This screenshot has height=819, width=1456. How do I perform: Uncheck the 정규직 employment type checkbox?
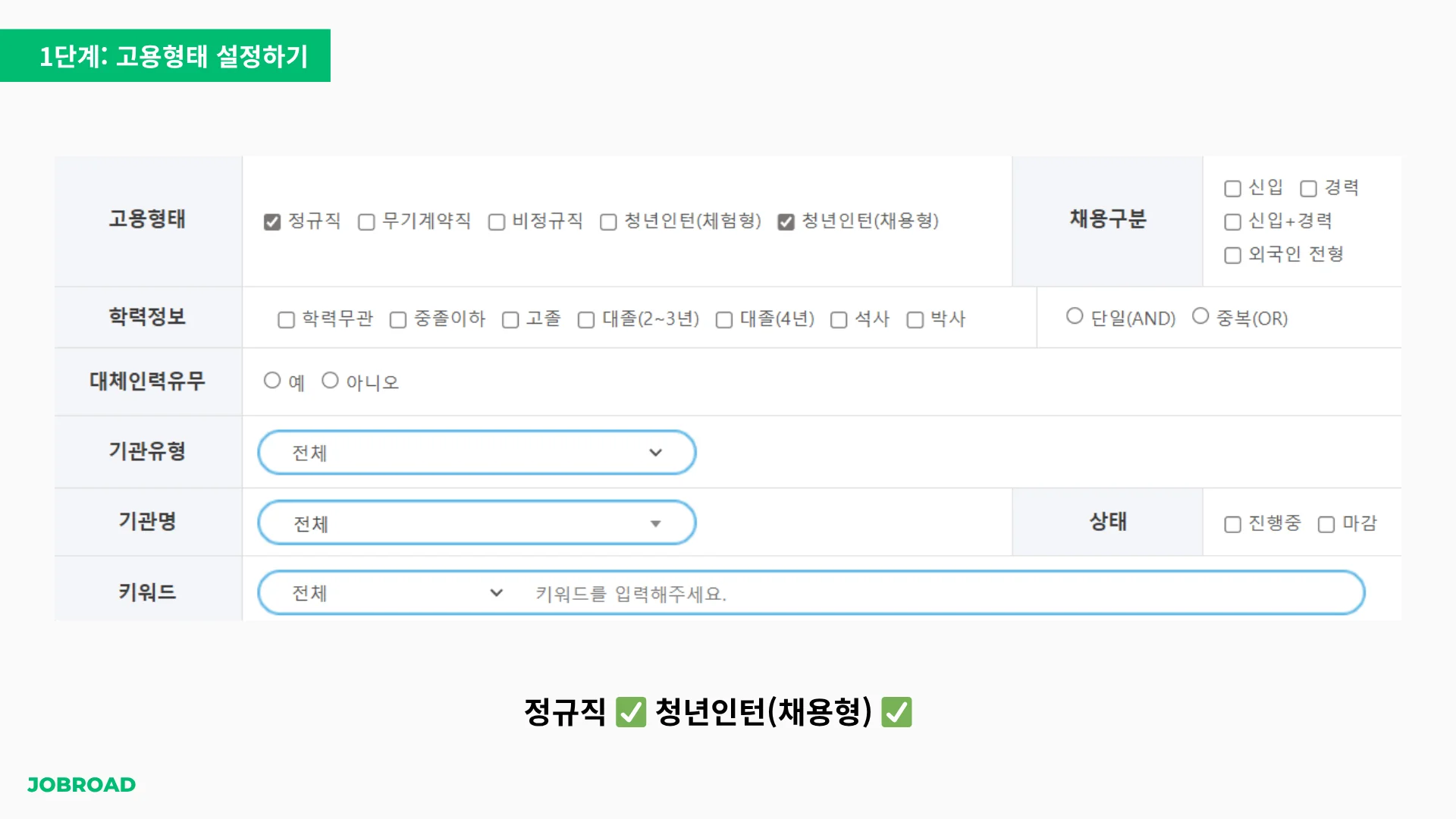(x=272, y=221)
